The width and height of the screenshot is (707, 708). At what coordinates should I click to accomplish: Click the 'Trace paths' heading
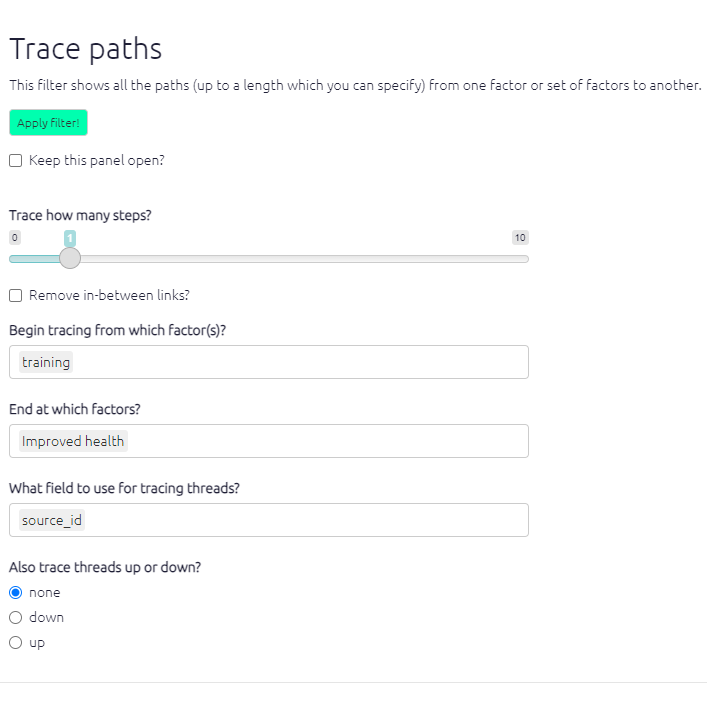click(86, 49)
